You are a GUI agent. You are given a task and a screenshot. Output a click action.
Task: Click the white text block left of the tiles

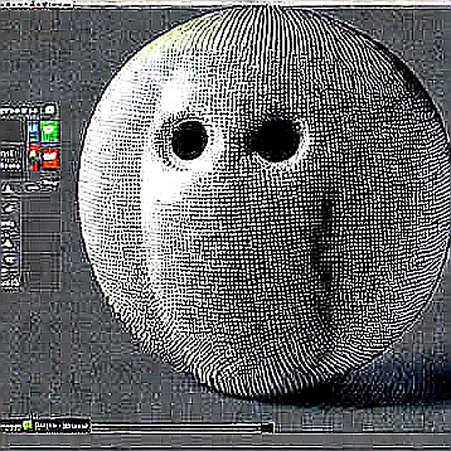point(10,160)
